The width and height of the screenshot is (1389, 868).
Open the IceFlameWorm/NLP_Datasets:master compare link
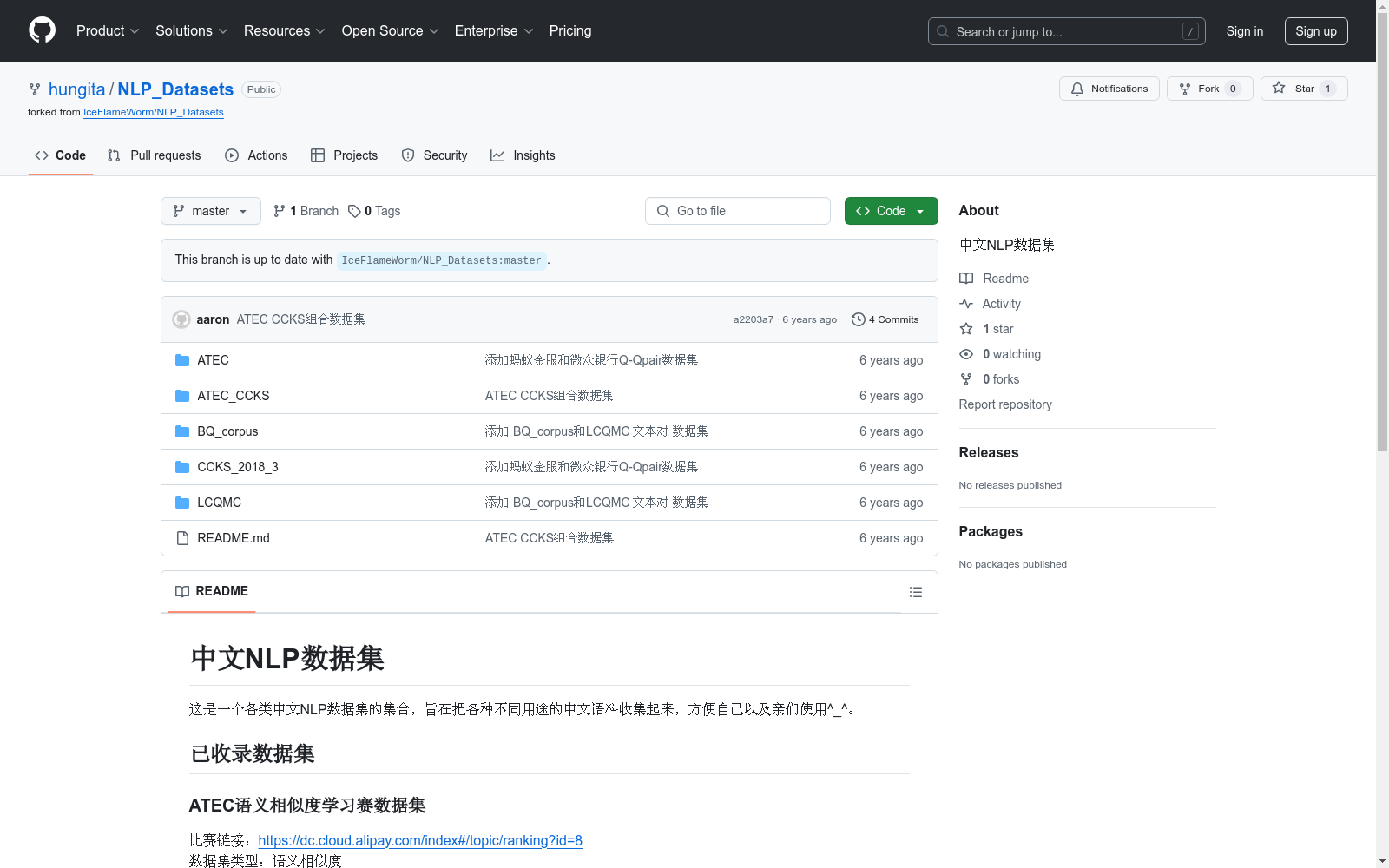441,260
